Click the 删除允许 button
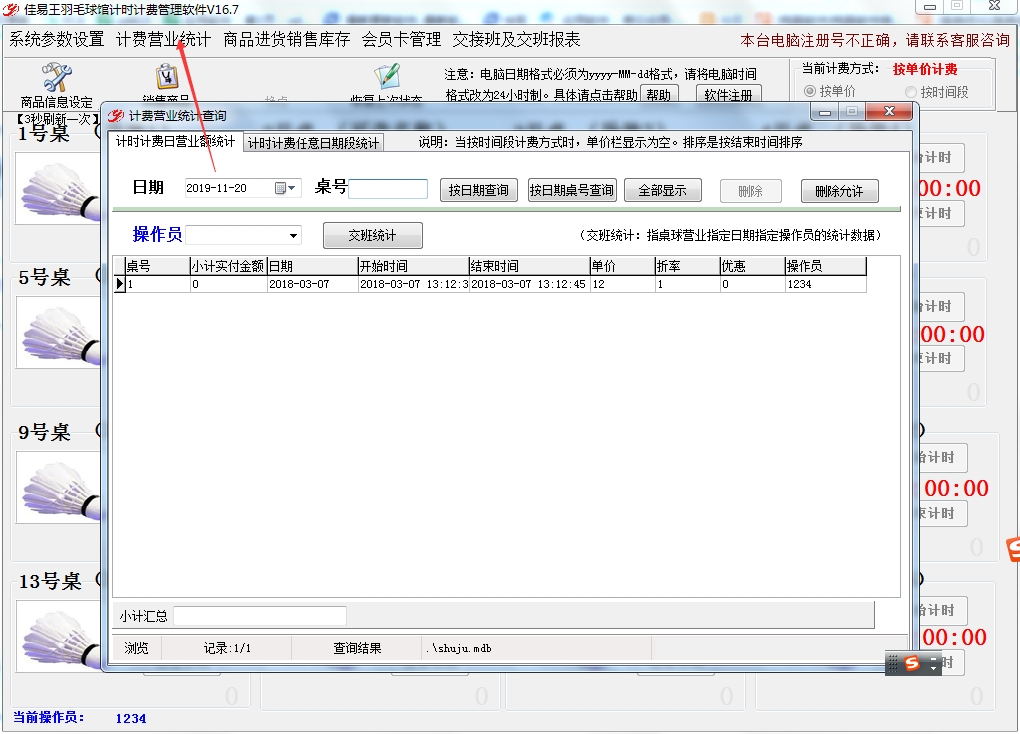This screenshot has height=734, width=1020. (x=839, y=191)
